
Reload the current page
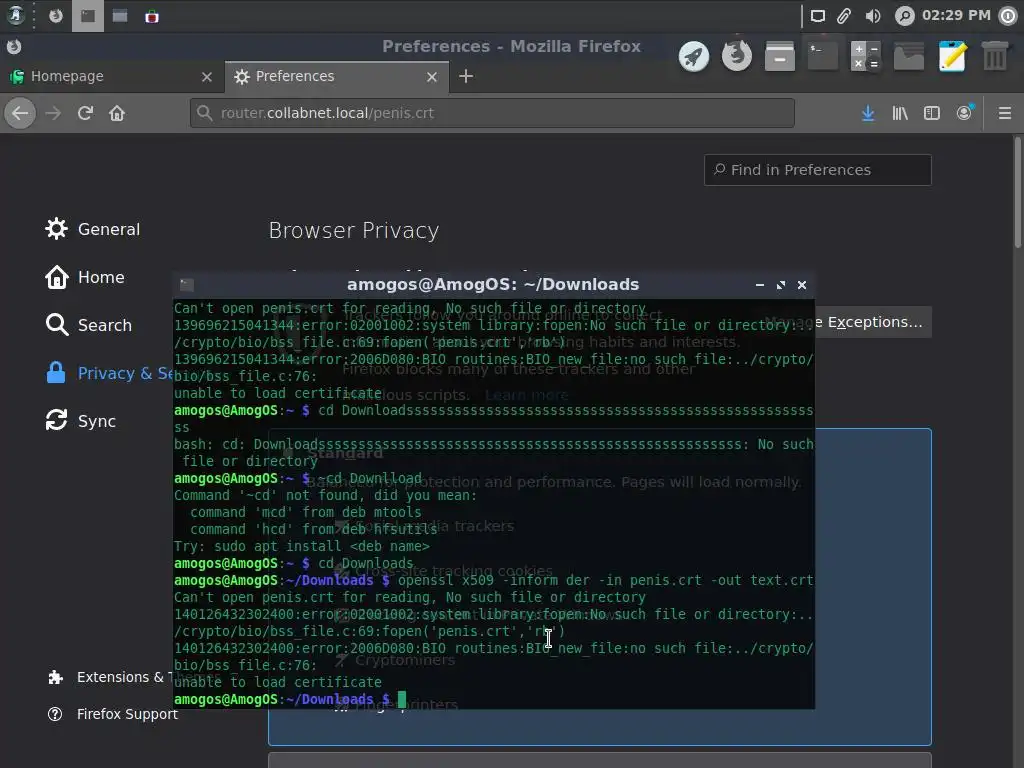click(x=85, y=113)
